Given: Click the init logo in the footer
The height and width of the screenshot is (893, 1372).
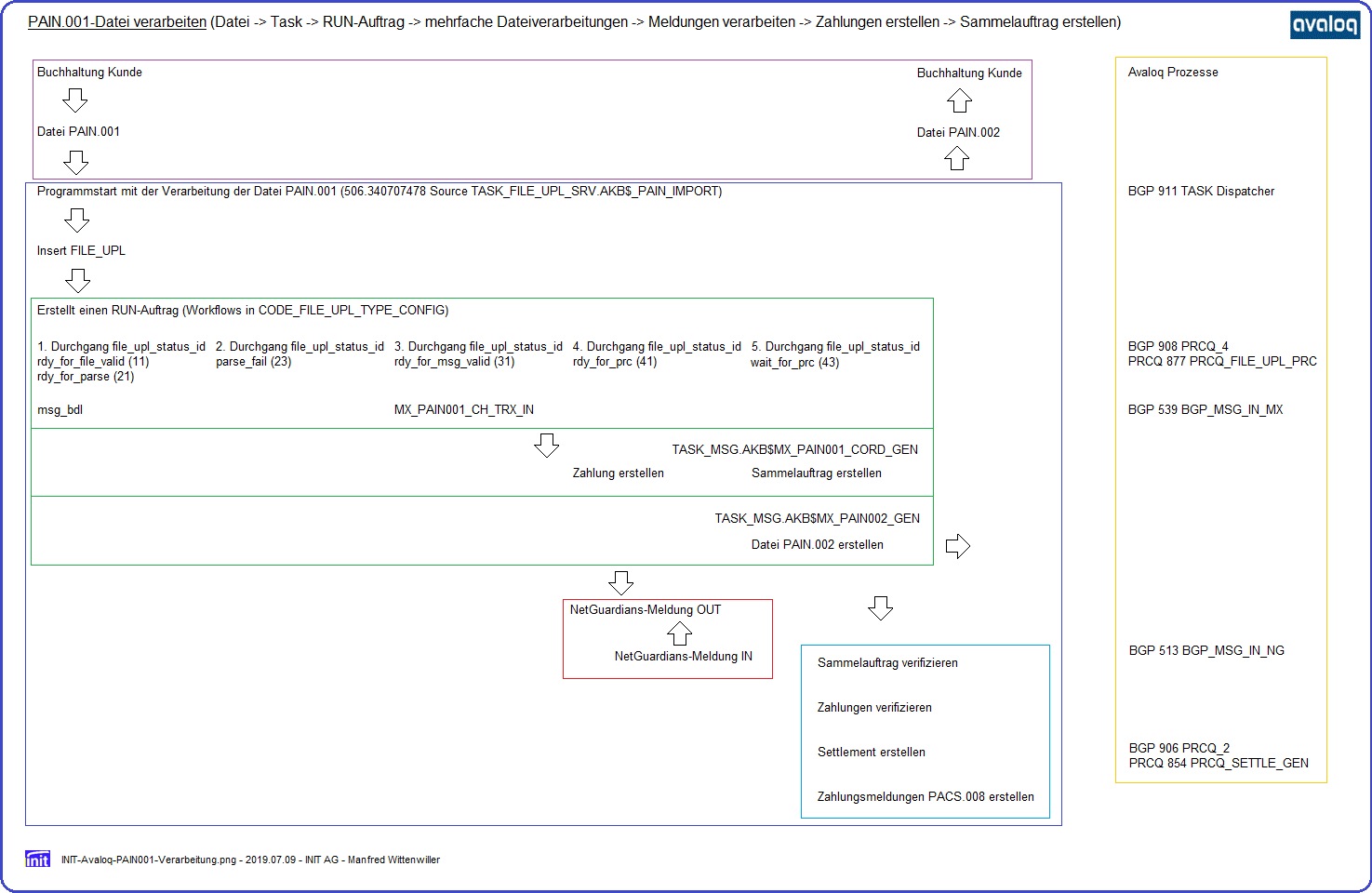Looking at the screenshot, I should click(38, 859).
